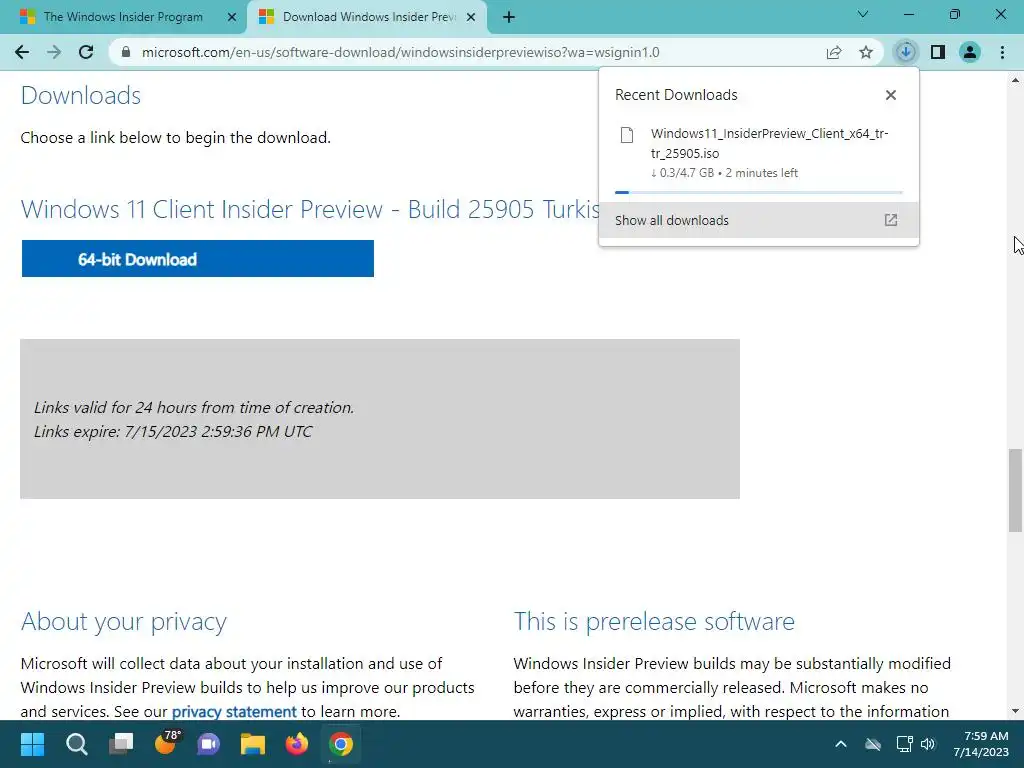Viewport: 1024px width, 768px height.
Task: Expand the system tray hidden icons
Action: tap(841, 744)
